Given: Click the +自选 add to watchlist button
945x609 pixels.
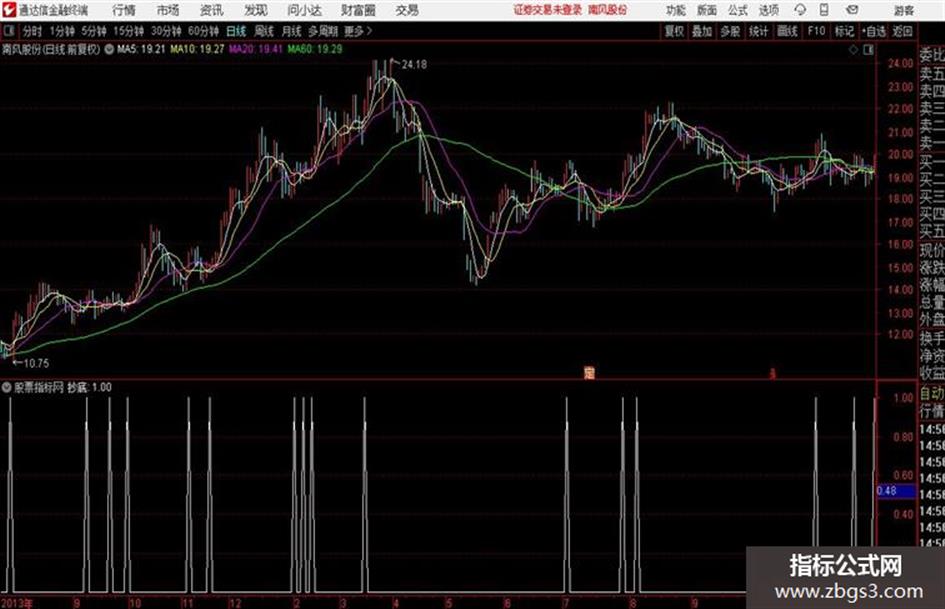Looking at the screenshot, I should click(874, 31).
